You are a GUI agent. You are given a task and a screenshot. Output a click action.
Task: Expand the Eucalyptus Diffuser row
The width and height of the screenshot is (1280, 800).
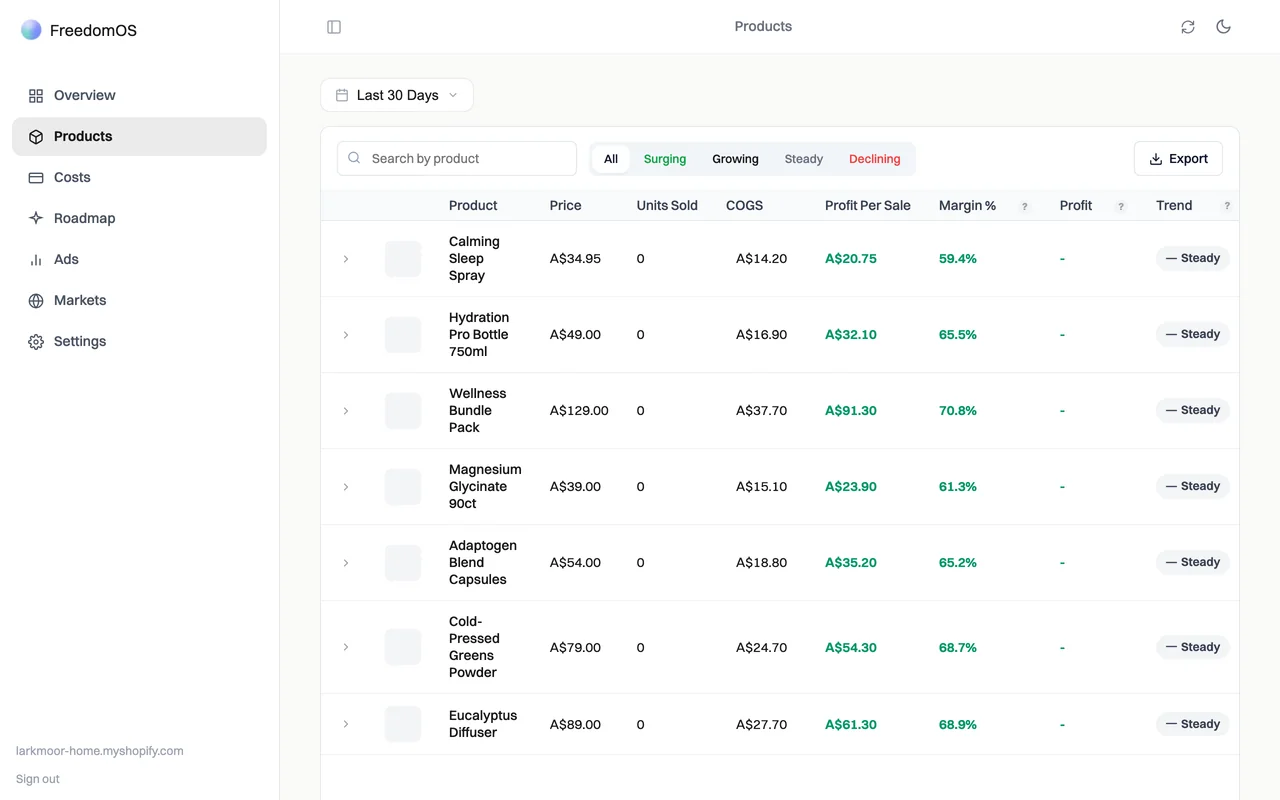[x=346, y=724]
